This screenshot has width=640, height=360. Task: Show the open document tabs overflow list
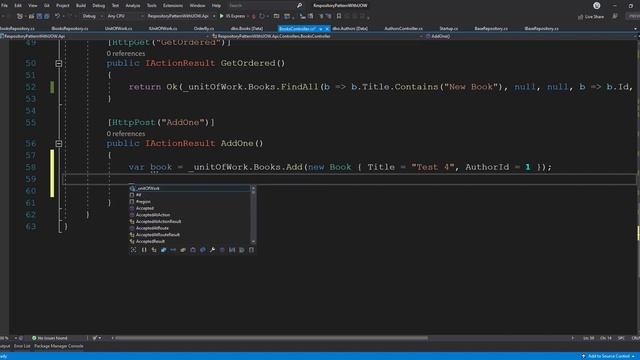point(635,29)
